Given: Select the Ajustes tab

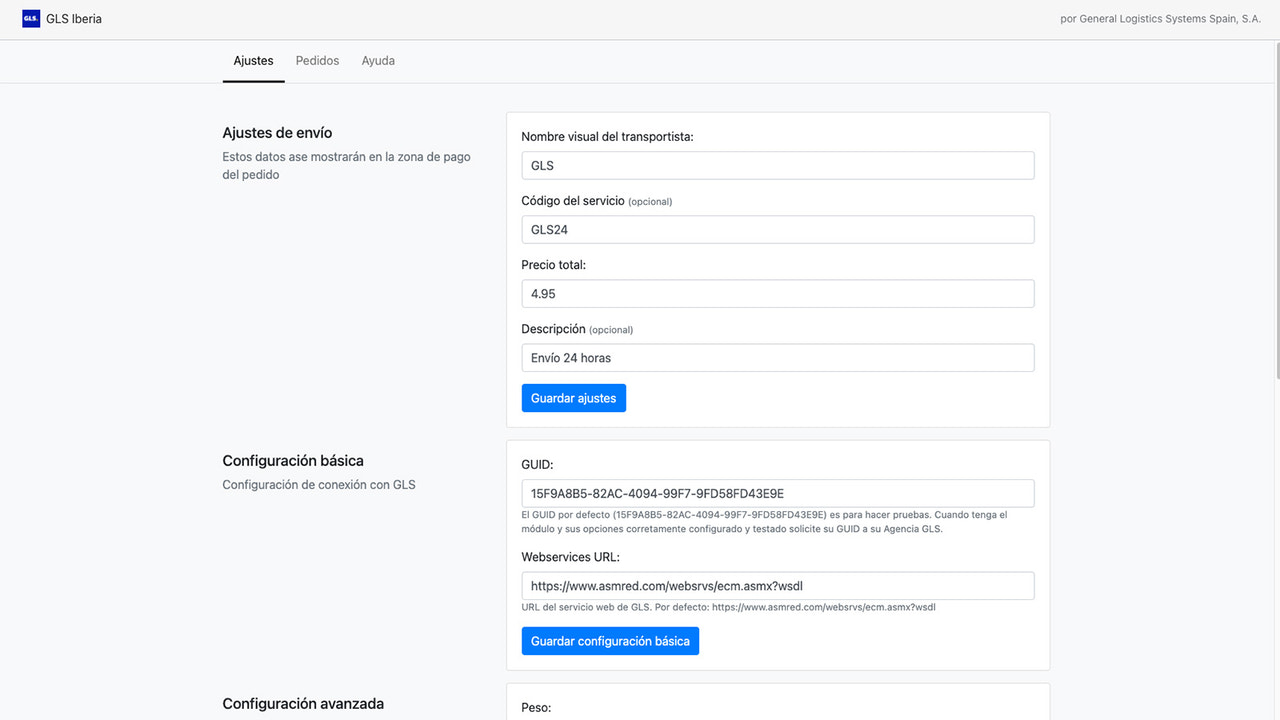Looking at the screenshot, I should (253, 60).
